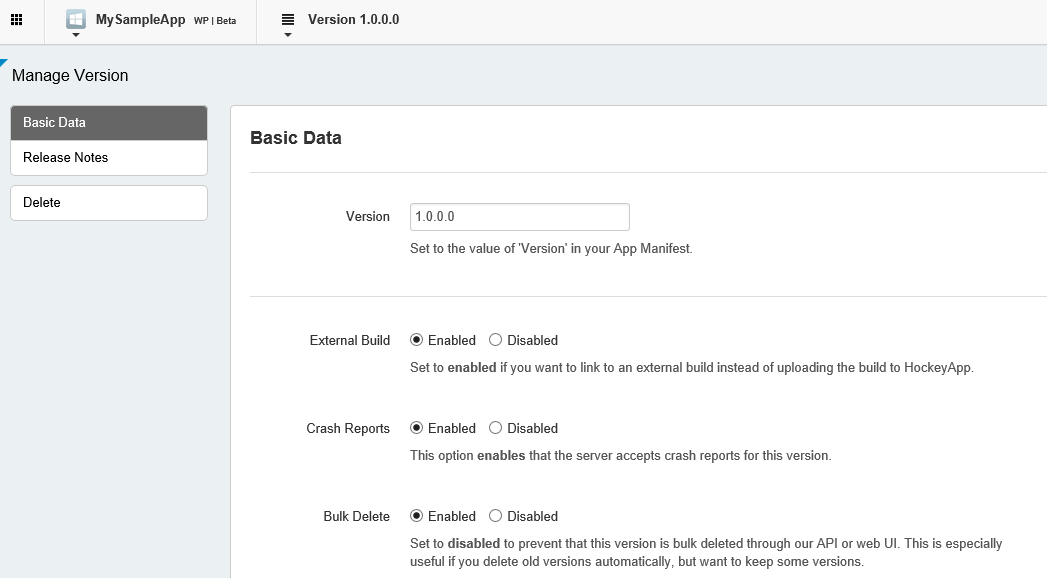Turn Bulk Delete to Disabled
This screenshot has height=578, width=1047.
[x=495, y=516]
